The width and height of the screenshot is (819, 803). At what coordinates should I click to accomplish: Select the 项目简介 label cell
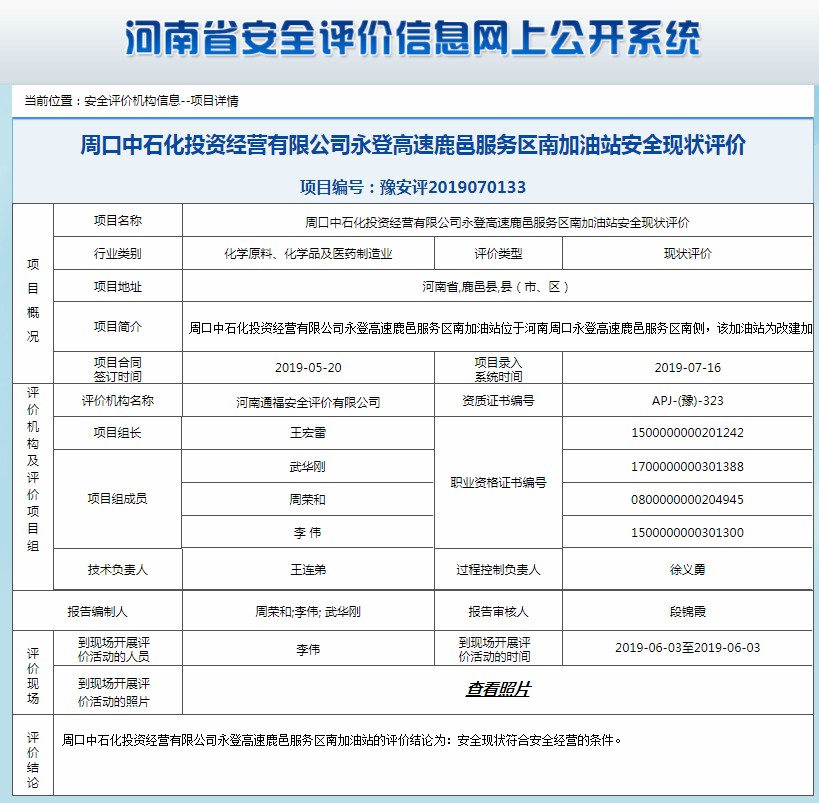point(118,327)
